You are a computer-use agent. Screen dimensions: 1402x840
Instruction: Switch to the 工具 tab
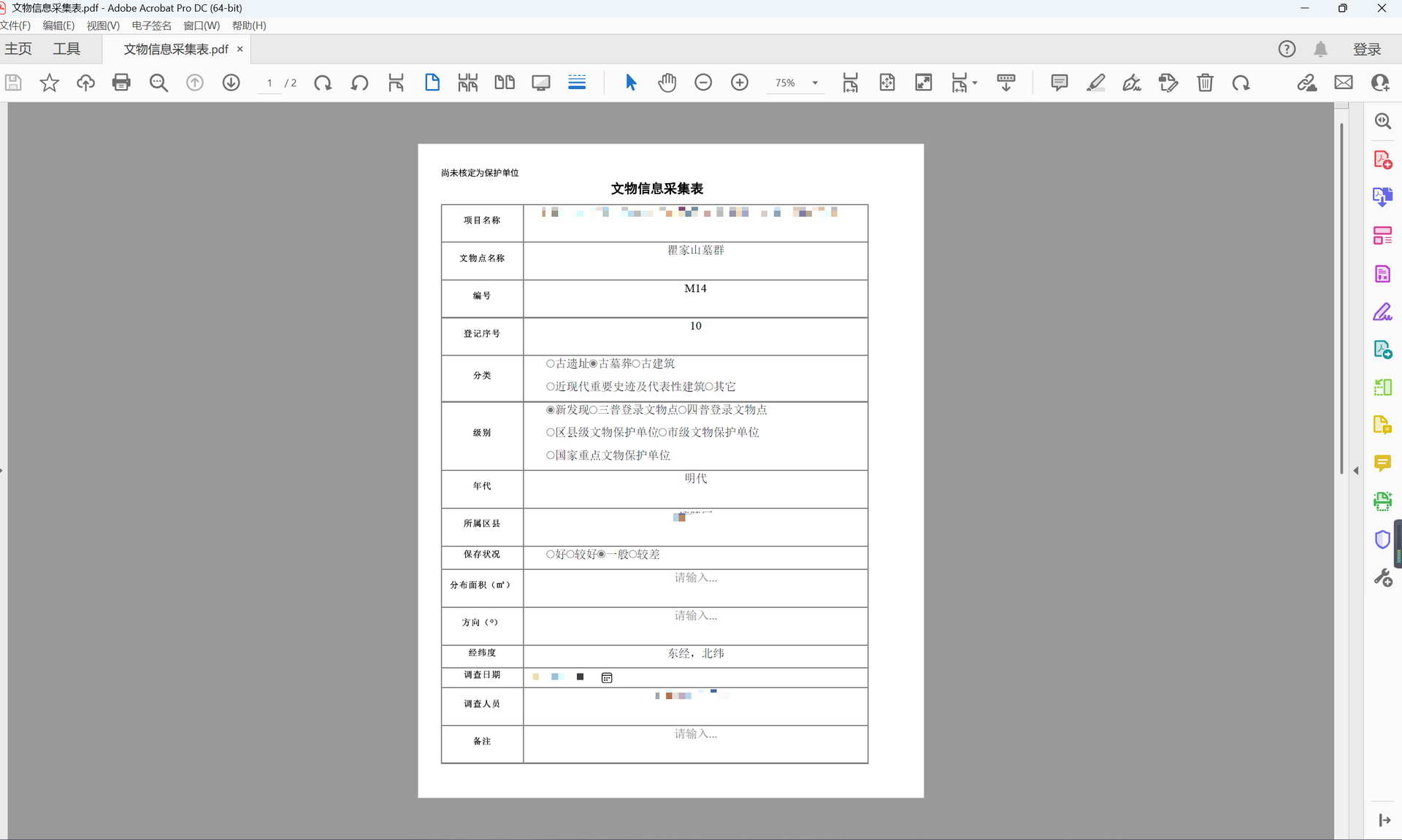point(66,49)
